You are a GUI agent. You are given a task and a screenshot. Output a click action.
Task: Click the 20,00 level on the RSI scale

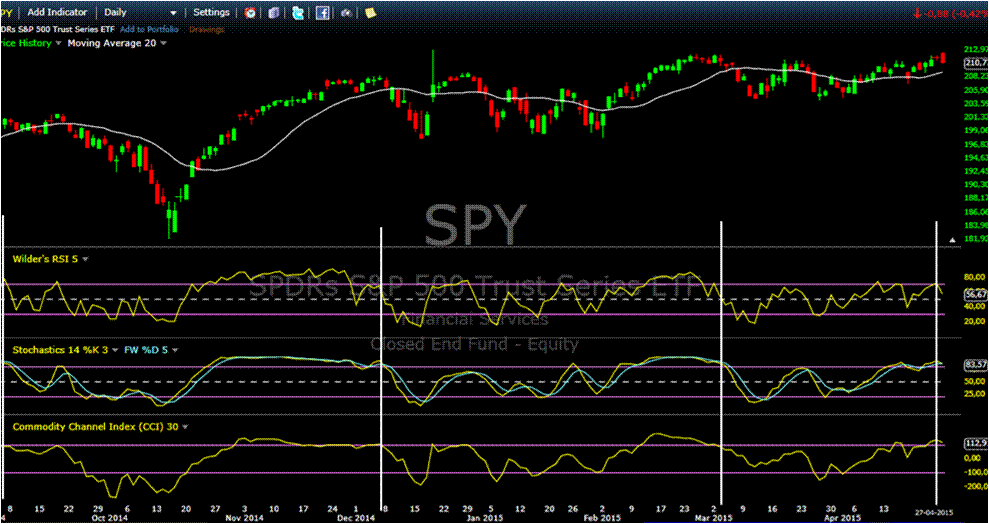pyautogui.click(x=975, y=322)
